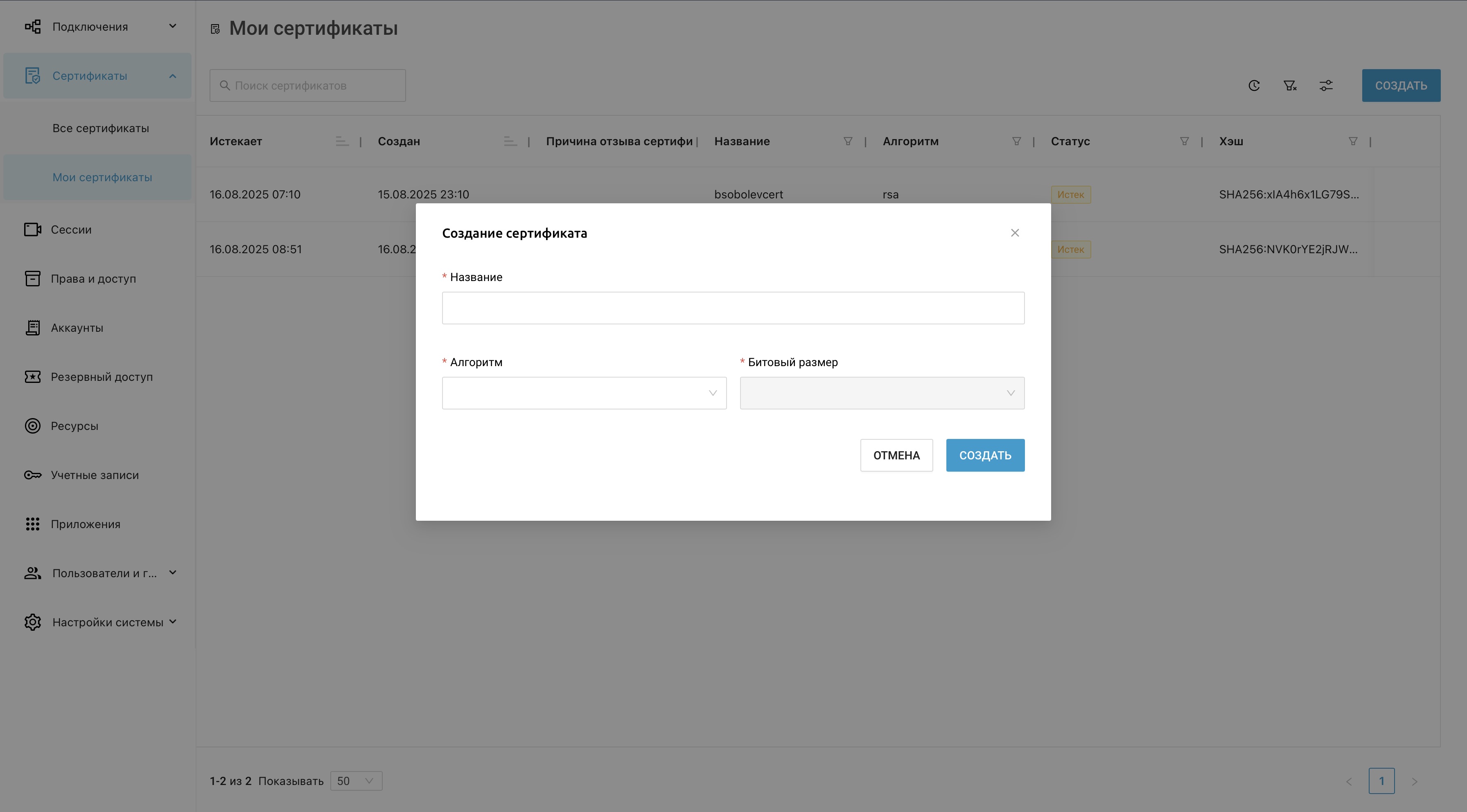Click the history clock icon in toolbar
Screen dimensions: 1467x812
(1254, 85)
